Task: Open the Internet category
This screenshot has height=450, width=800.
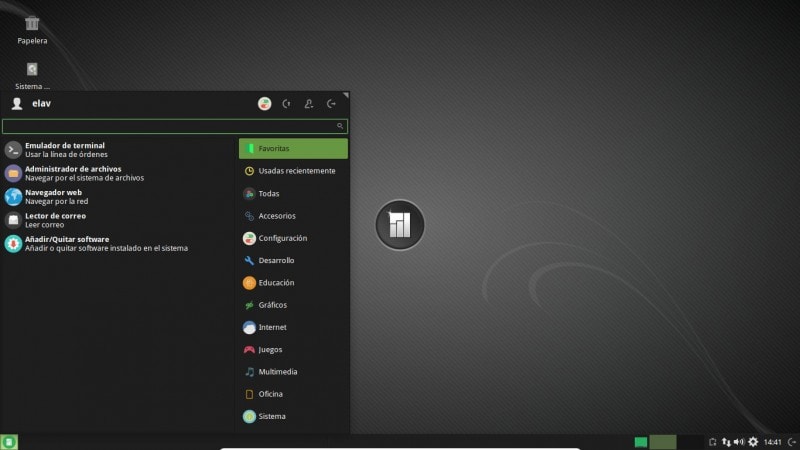Action: pos(293,327)
